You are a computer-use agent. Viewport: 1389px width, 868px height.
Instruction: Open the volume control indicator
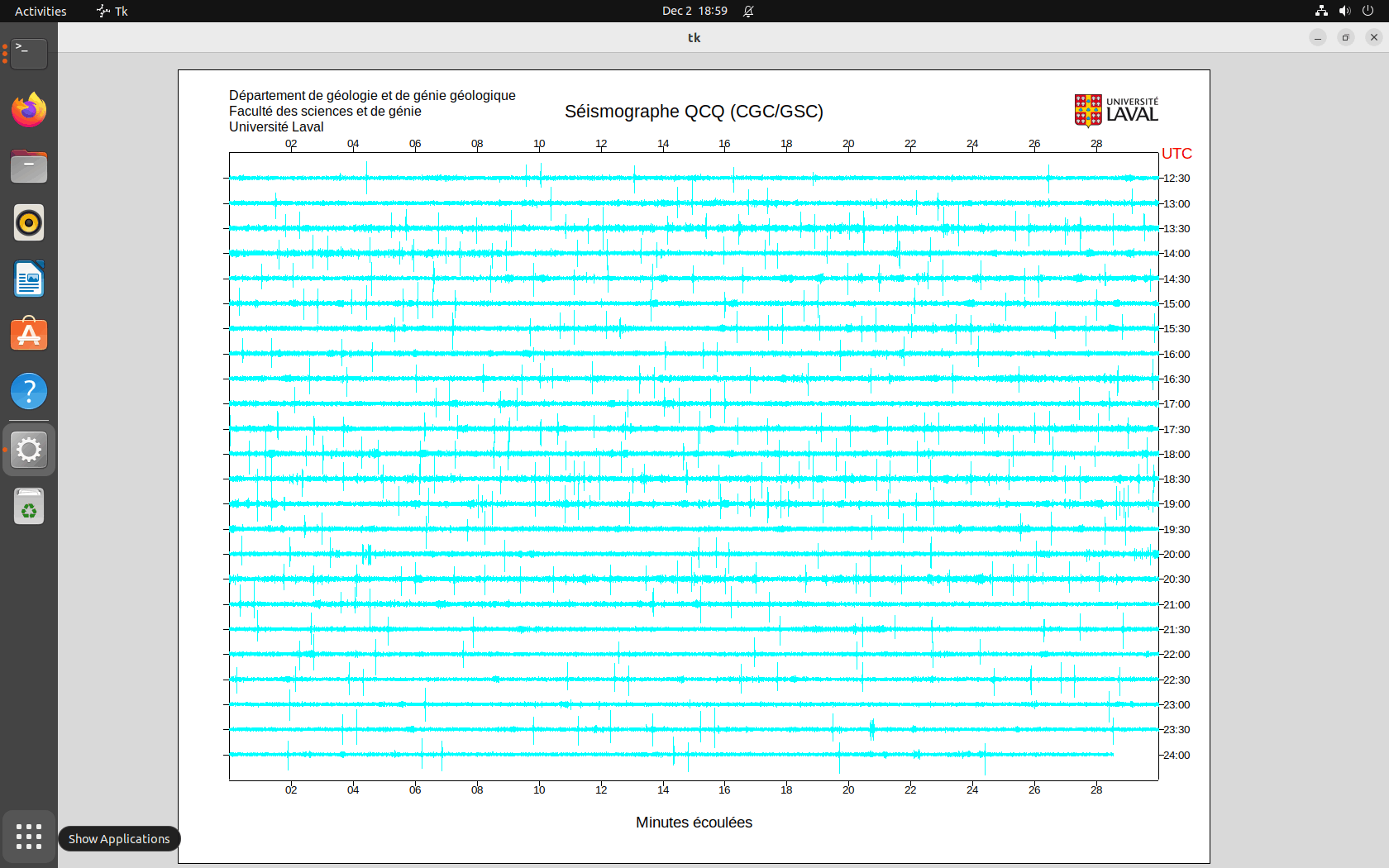coord(1344,11)
